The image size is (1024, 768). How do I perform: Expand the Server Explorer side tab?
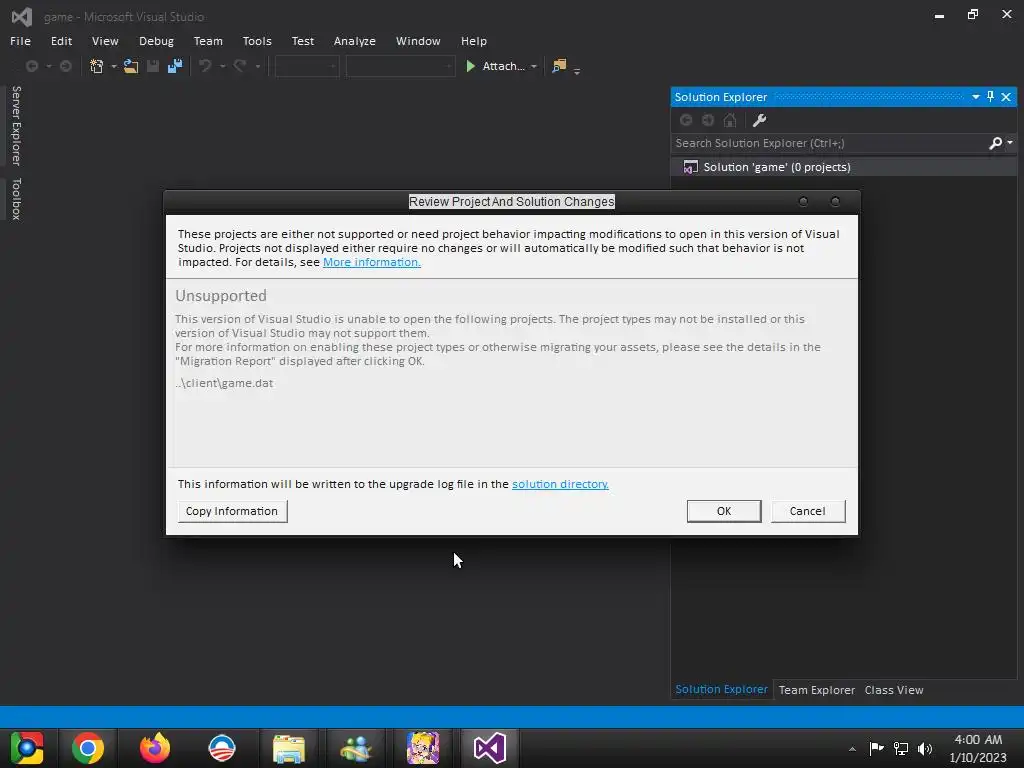(x=16, y=125)
